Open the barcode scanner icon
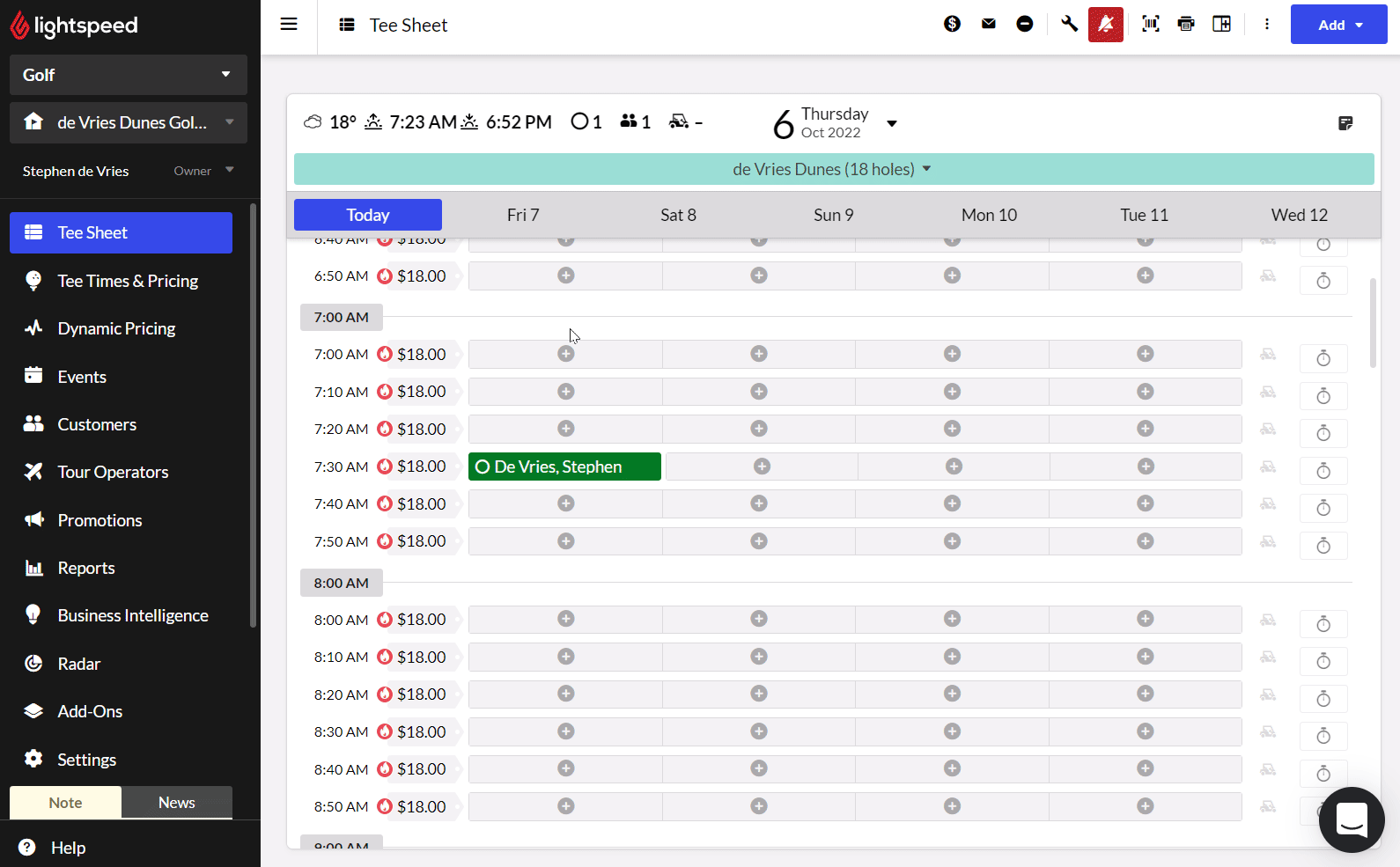This screenshot has width=1400, height=867. tap(1151, 24)
